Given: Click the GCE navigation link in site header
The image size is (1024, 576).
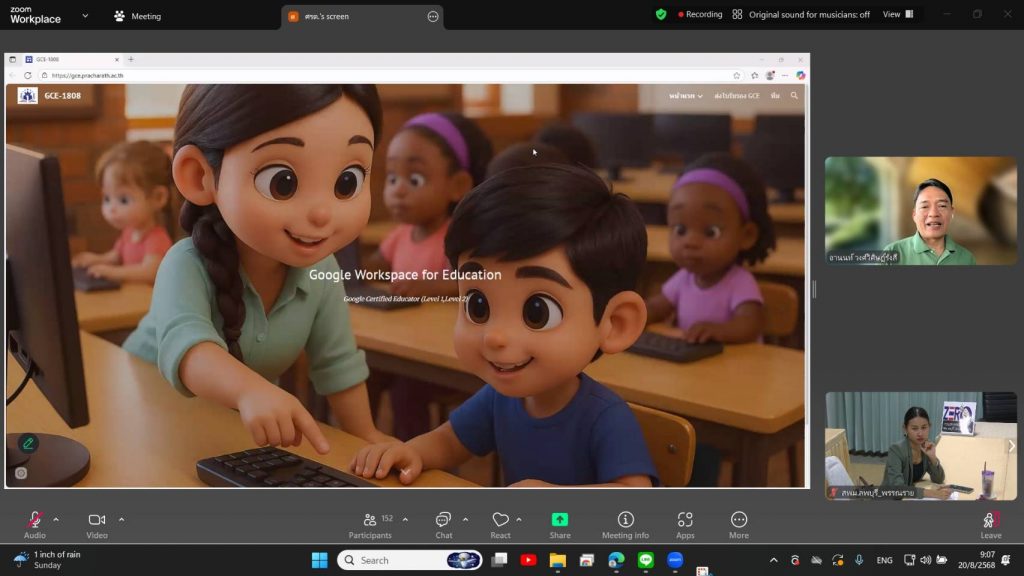Looking at the screenshot, I should pos(737,96).
